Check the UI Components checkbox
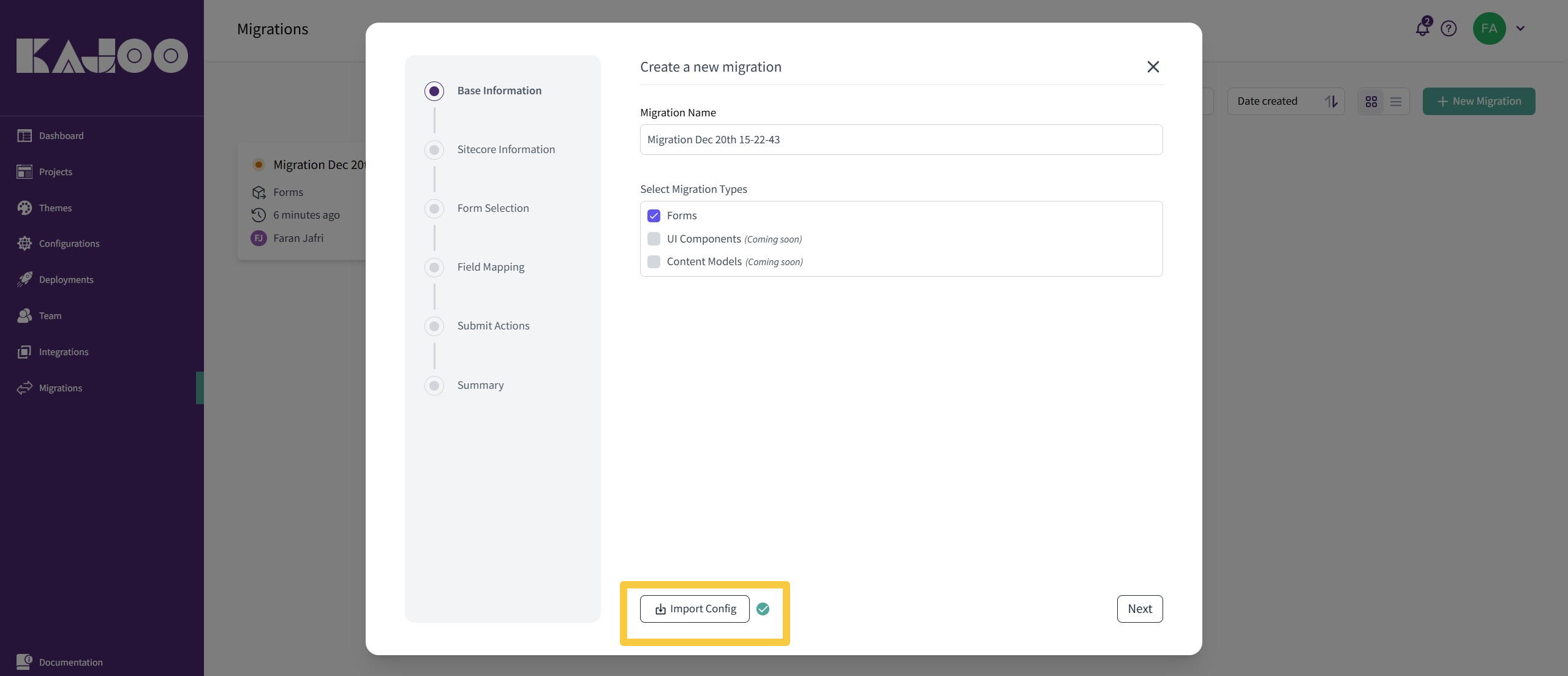 pyautogui.click(x=654, y=239)
